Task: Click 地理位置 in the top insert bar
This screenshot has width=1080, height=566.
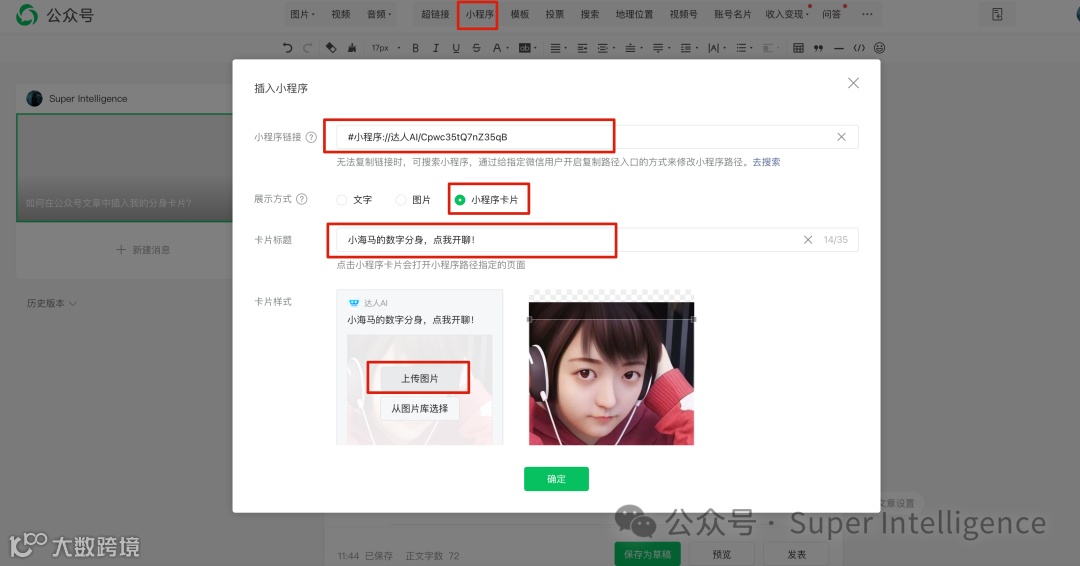Action: click(x=634, y=14)
